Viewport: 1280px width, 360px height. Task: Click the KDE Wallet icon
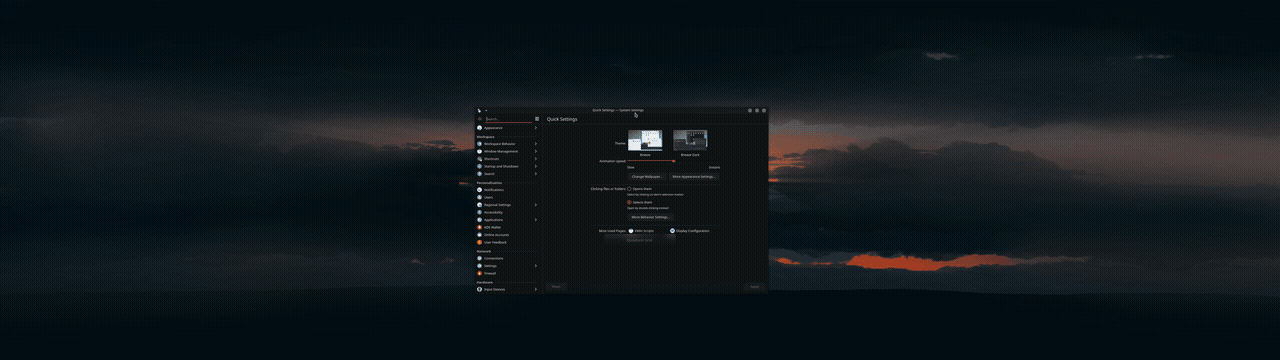coord(479,227)
